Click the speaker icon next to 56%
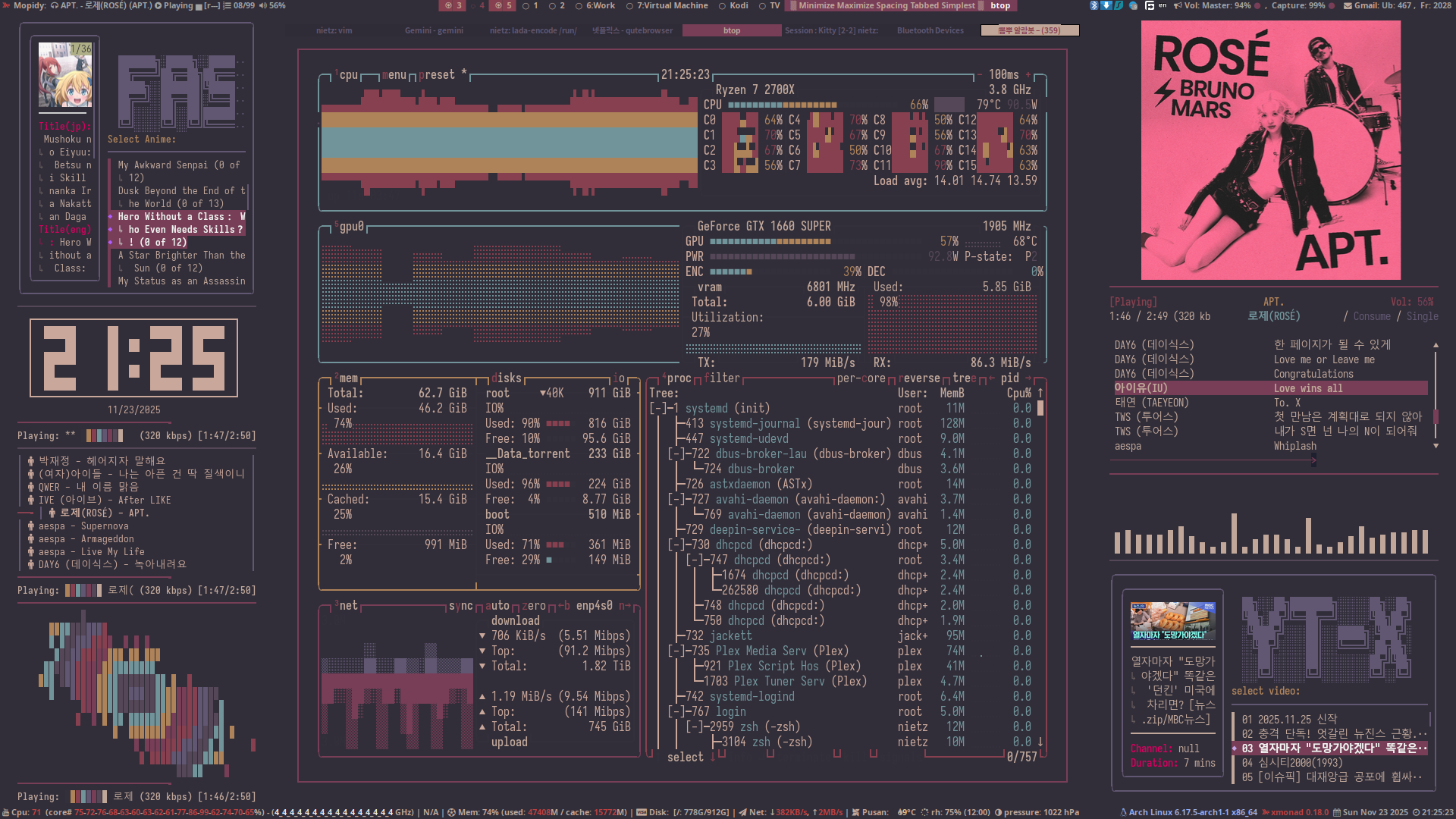Screen dimensions: 1456x819 262,5
